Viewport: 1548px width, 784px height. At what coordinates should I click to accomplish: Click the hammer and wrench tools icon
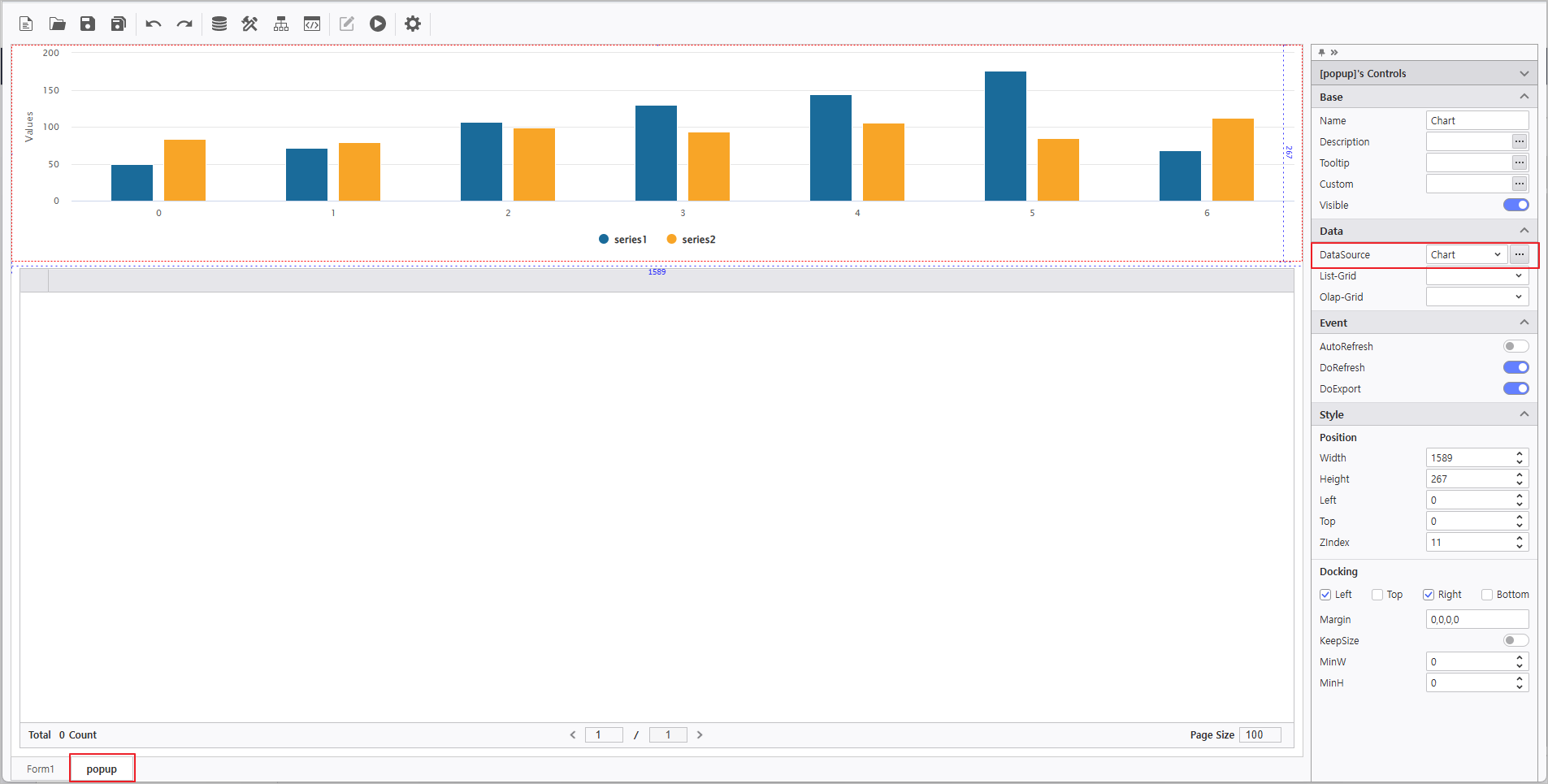click(249, 24)
